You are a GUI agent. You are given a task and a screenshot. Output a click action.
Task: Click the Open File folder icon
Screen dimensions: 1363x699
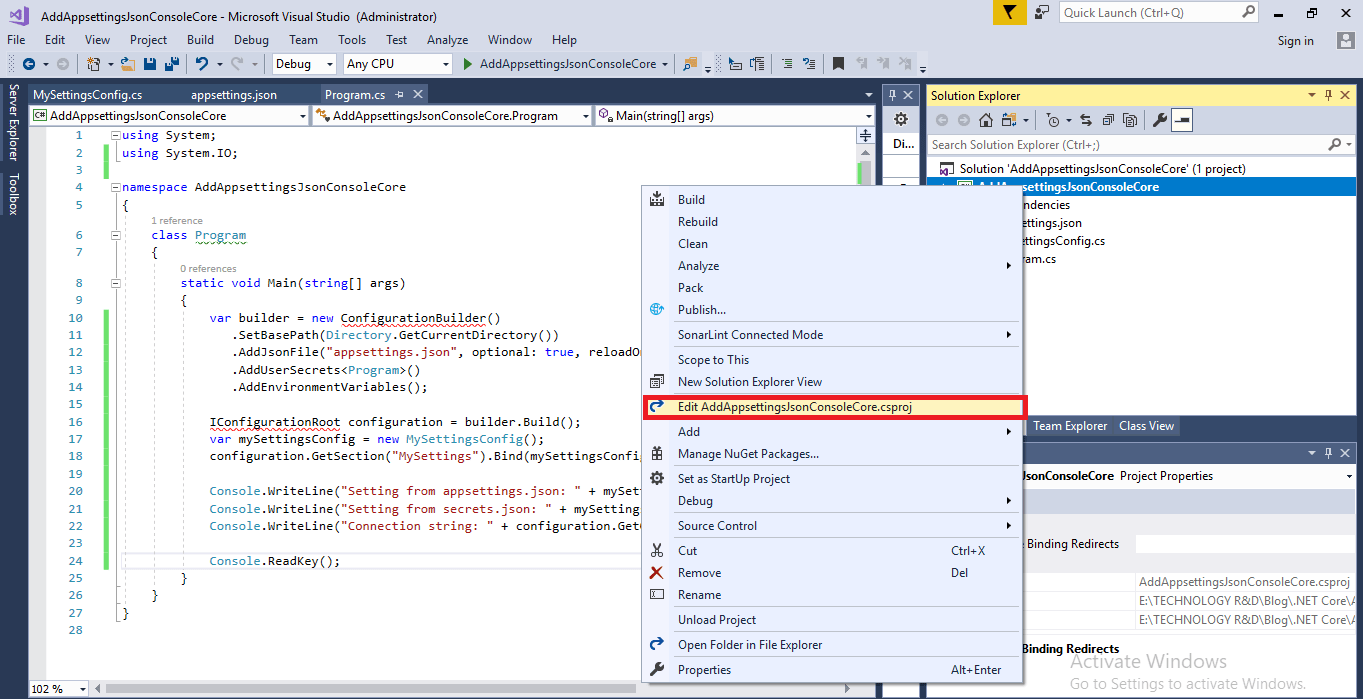coord(128,64)
